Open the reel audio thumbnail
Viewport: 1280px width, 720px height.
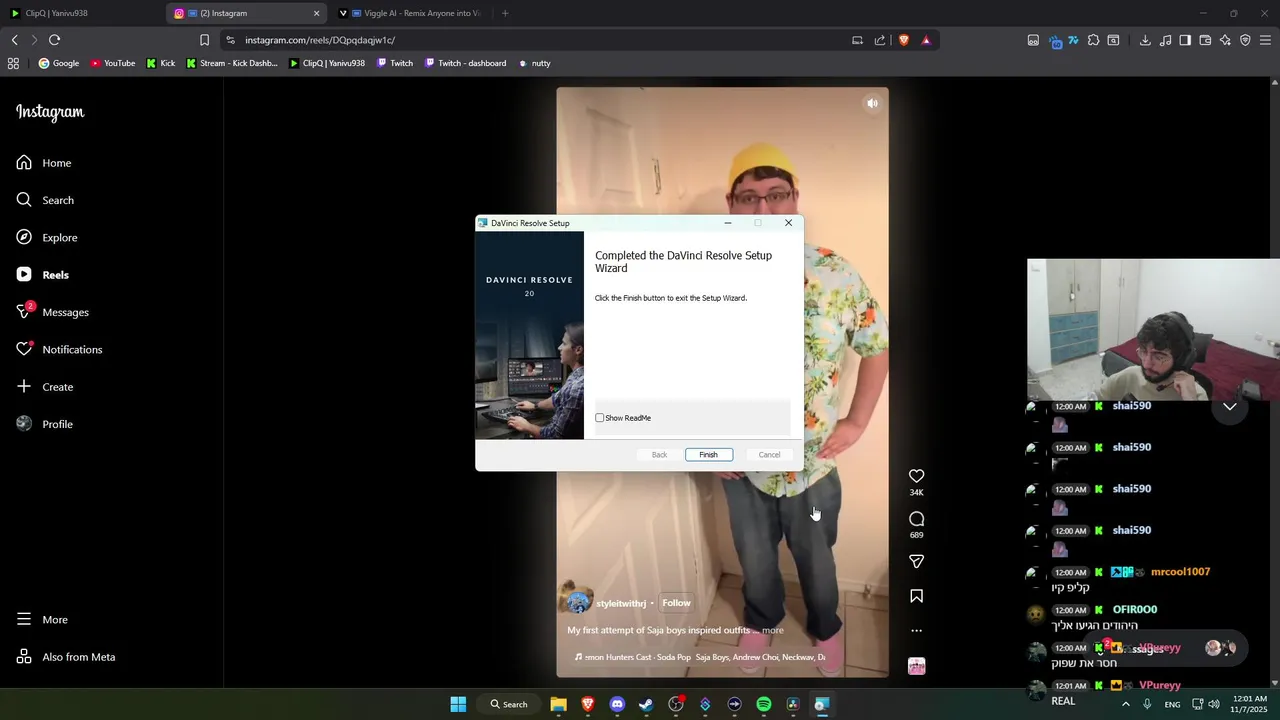[x=916, y=666]
